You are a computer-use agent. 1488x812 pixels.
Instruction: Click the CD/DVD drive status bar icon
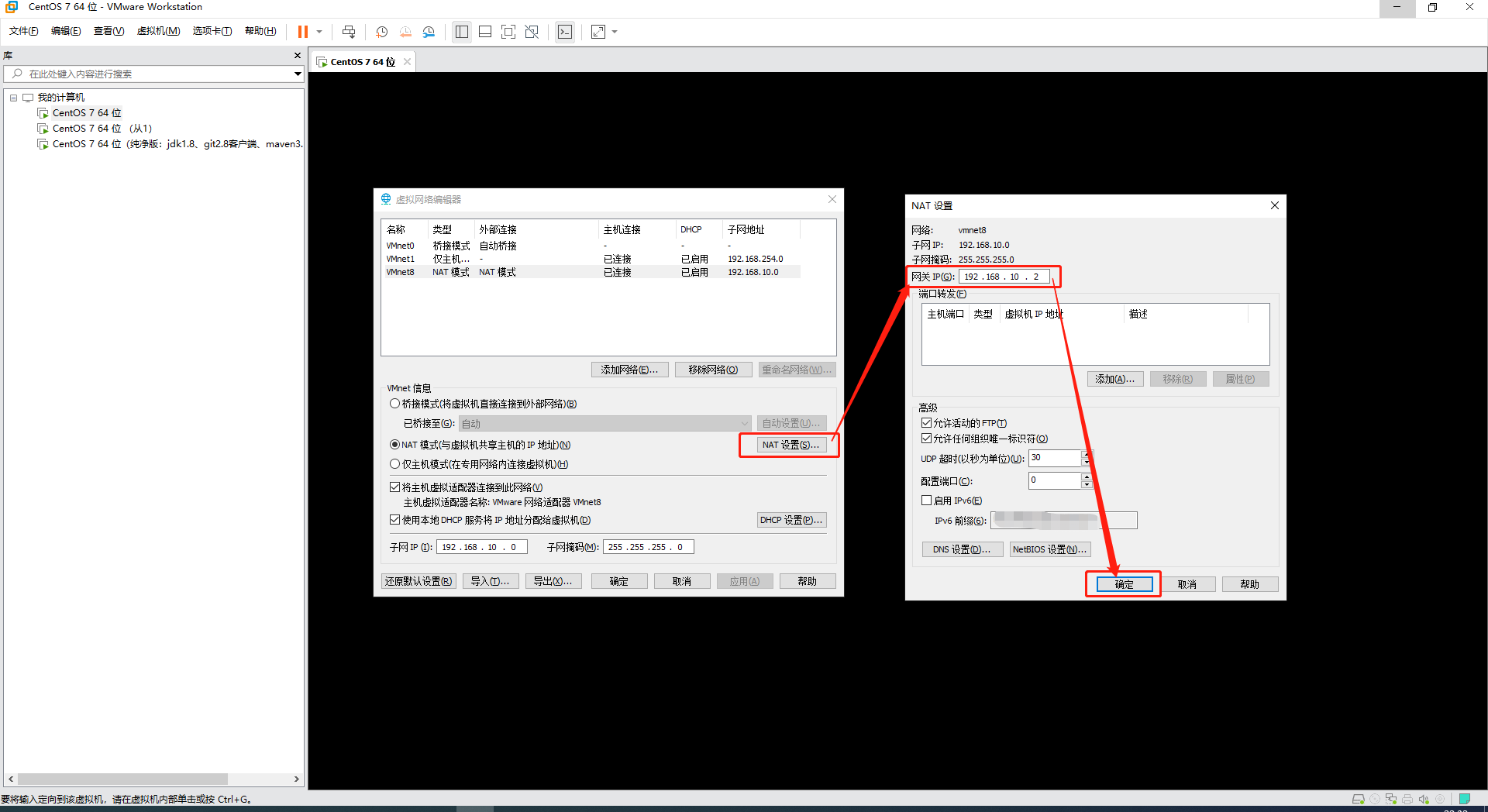pos(1375,799)
